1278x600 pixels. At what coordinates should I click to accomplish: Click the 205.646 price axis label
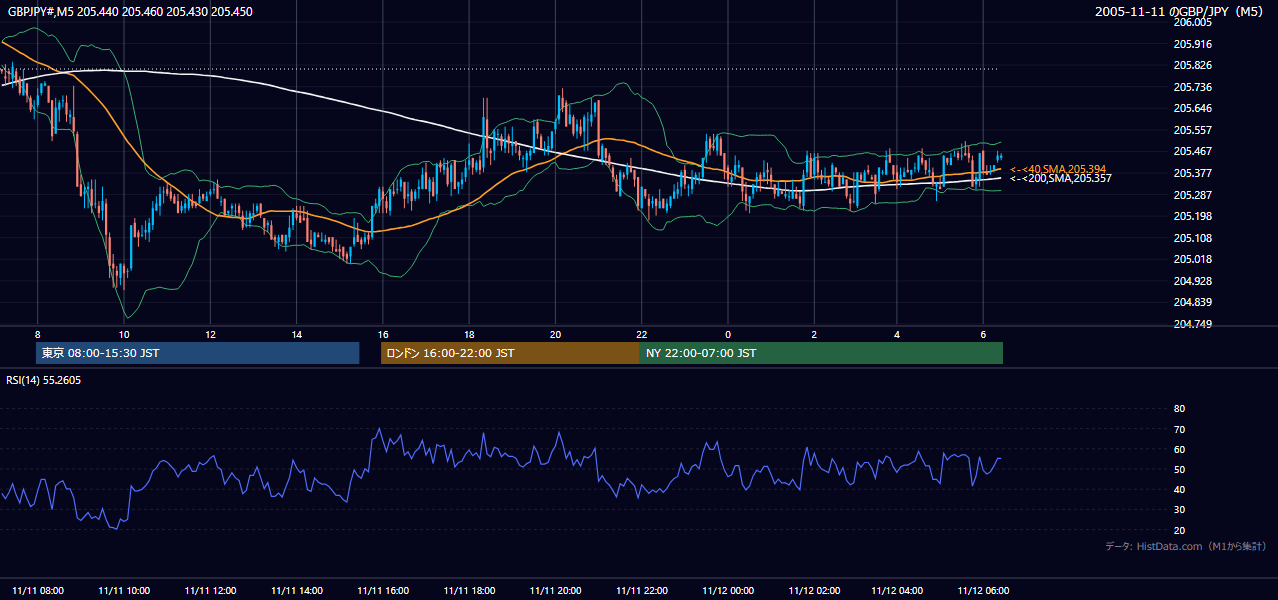[x=1192, y=108]
